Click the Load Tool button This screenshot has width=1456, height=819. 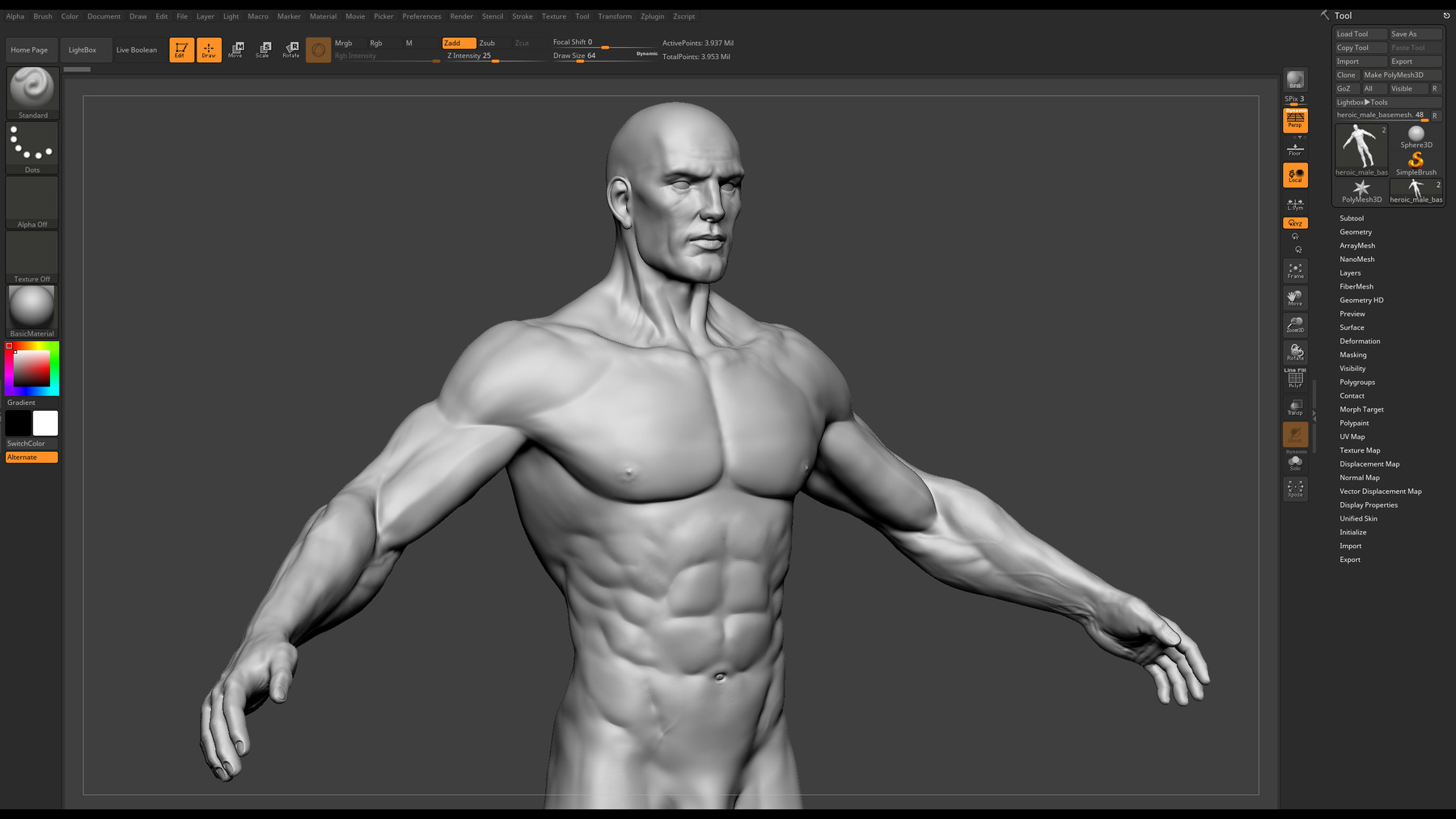point(1361,34)
